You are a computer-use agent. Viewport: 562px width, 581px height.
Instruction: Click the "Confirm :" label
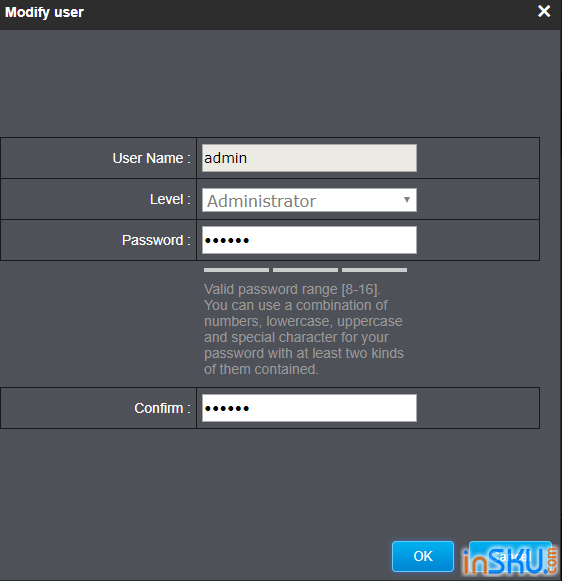(162, 408)
